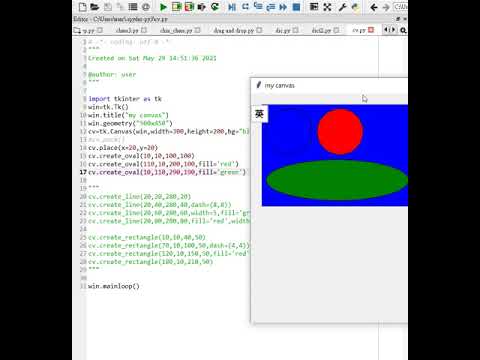Save the current file
The width and height of the screenshot is (480, 360).
point(108,7)
